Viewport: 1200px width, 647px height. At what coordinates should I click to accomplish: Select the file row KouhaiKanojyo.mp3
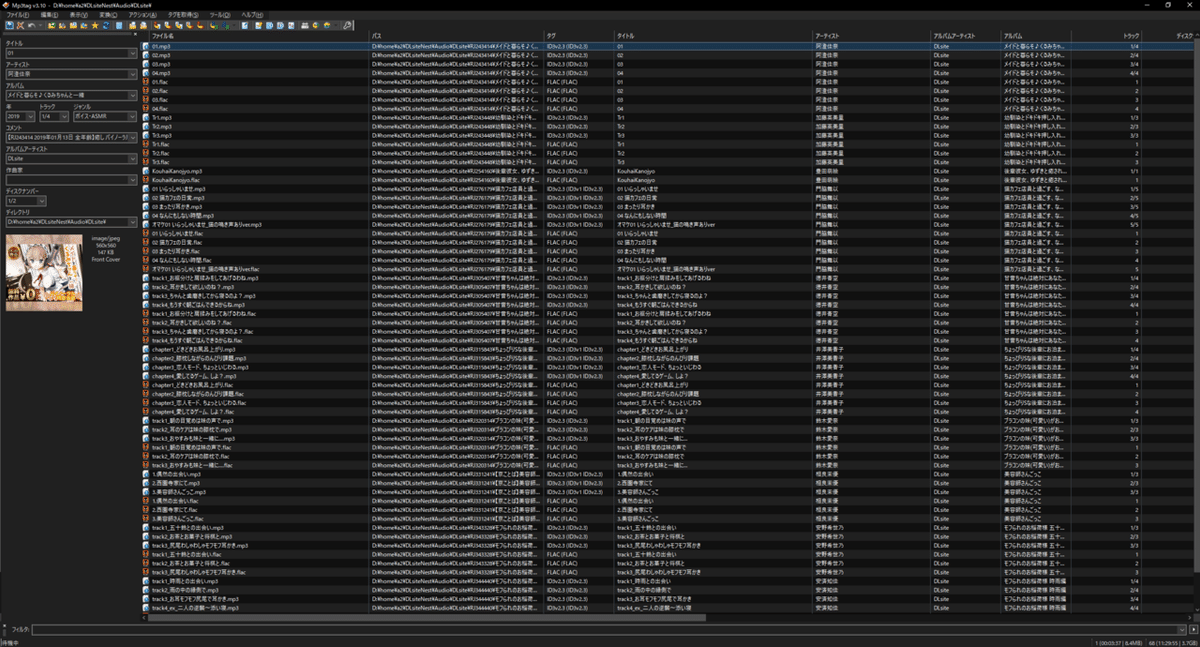(665, 171)
